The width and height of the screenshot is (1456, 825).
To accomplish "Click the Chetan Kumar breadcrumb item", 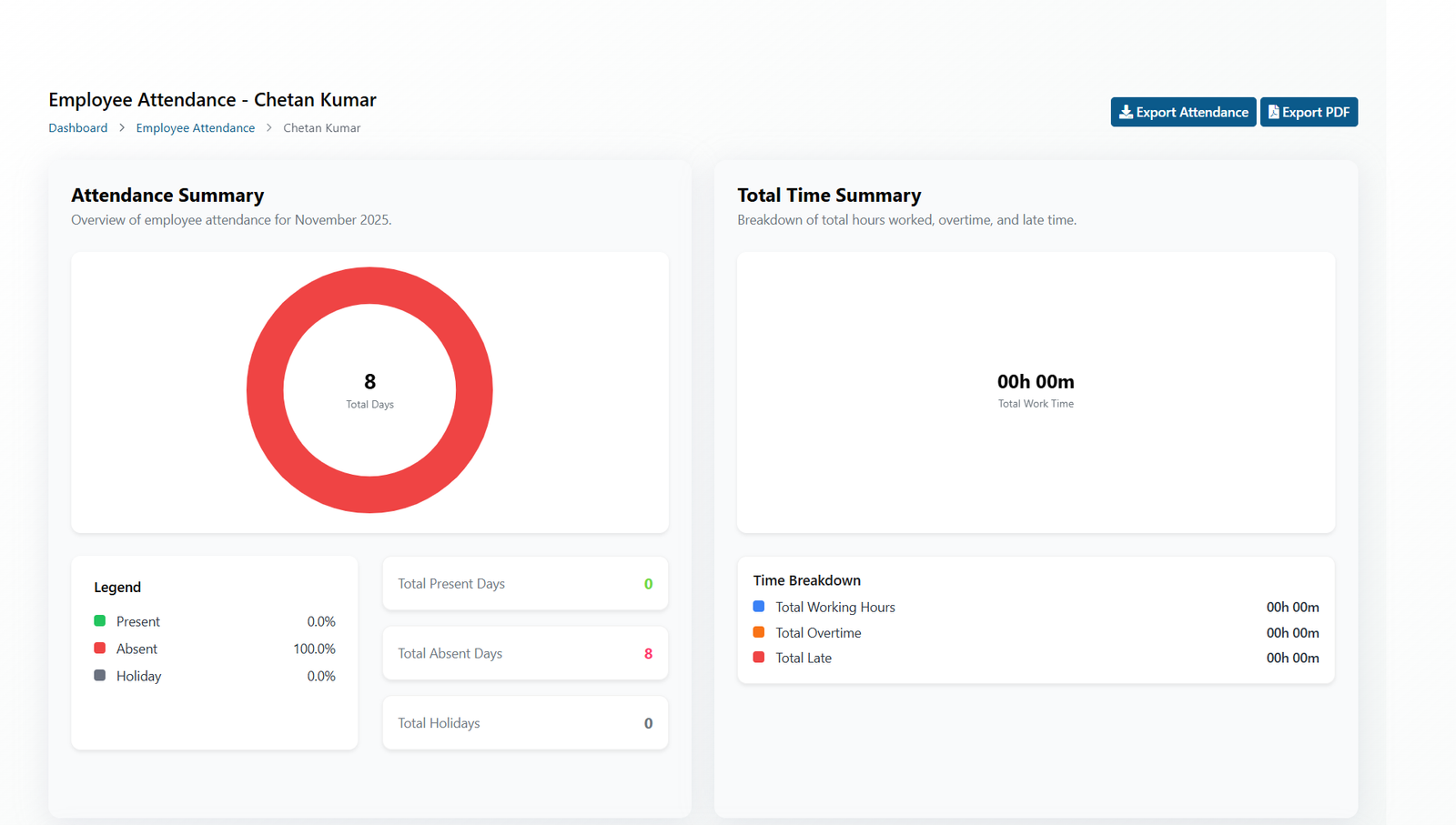I will click(x=322, y=128).
